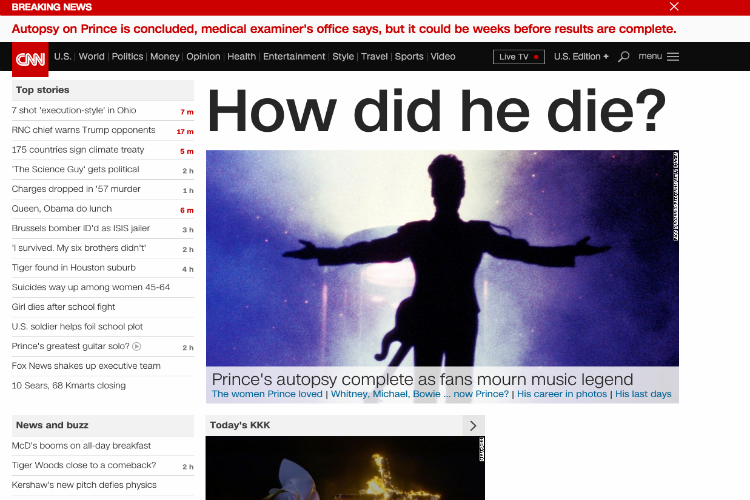Open the menu label in header
This screenshot has height=500, width=750.
pyautogui.click(x=650, y=56)
